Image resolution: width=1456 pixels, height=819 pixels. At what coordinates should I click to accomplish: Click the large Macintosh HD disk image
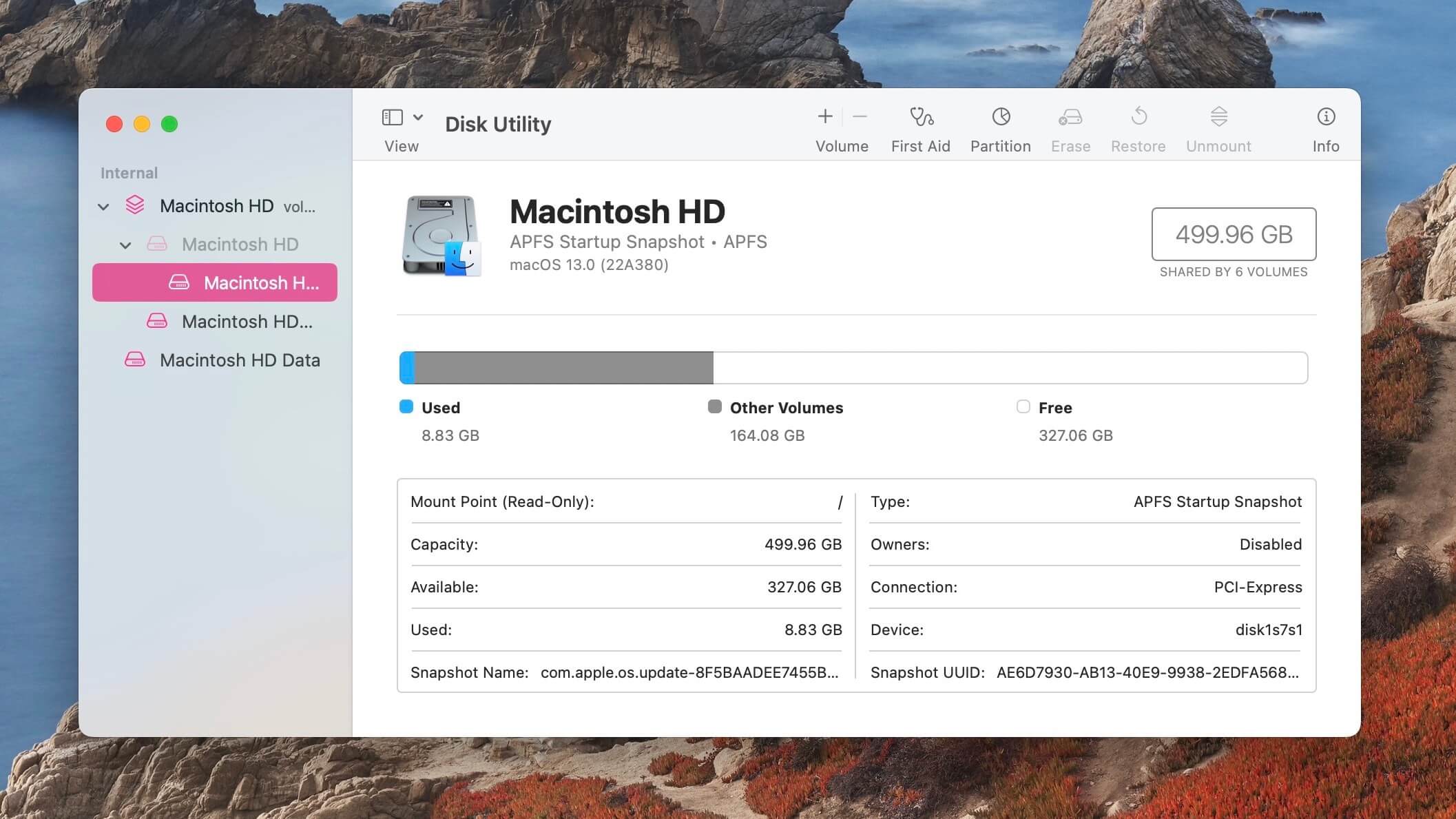coord(441,236)
